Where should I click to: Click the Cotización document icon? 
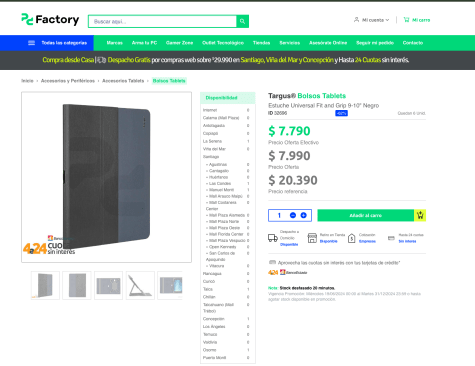click(x=351, y=238)
